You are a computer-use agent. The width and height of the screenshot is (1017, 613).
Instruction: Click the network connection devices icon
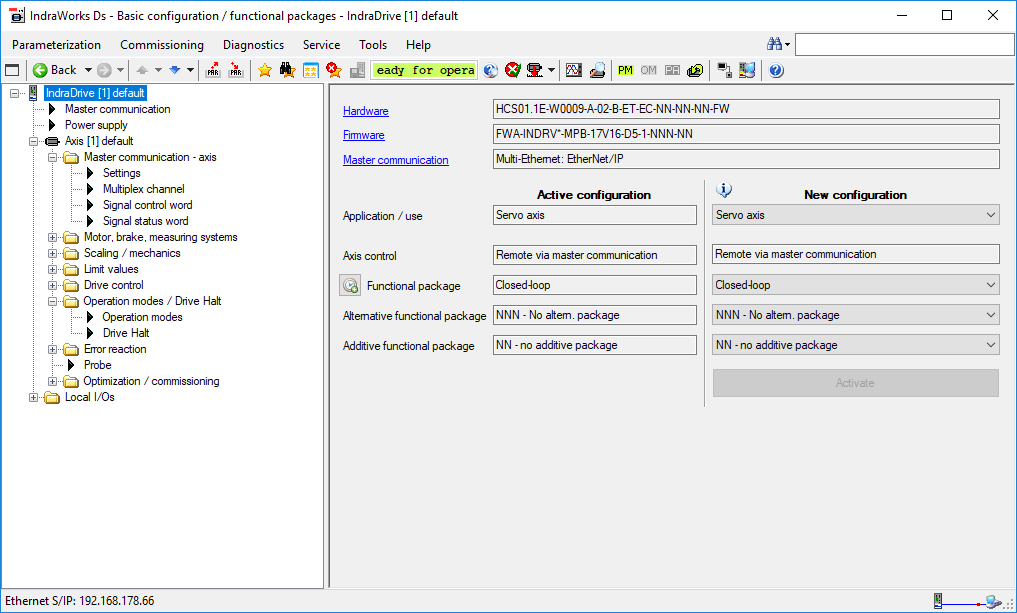724,70
